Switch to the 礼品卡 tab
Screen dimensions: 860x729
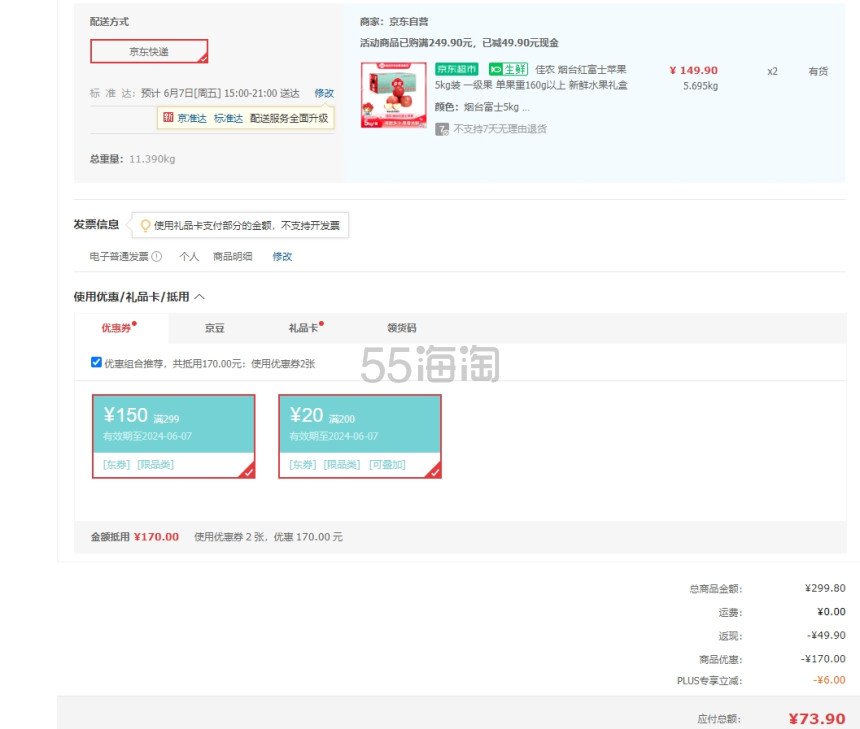click(x=303, y=328)
